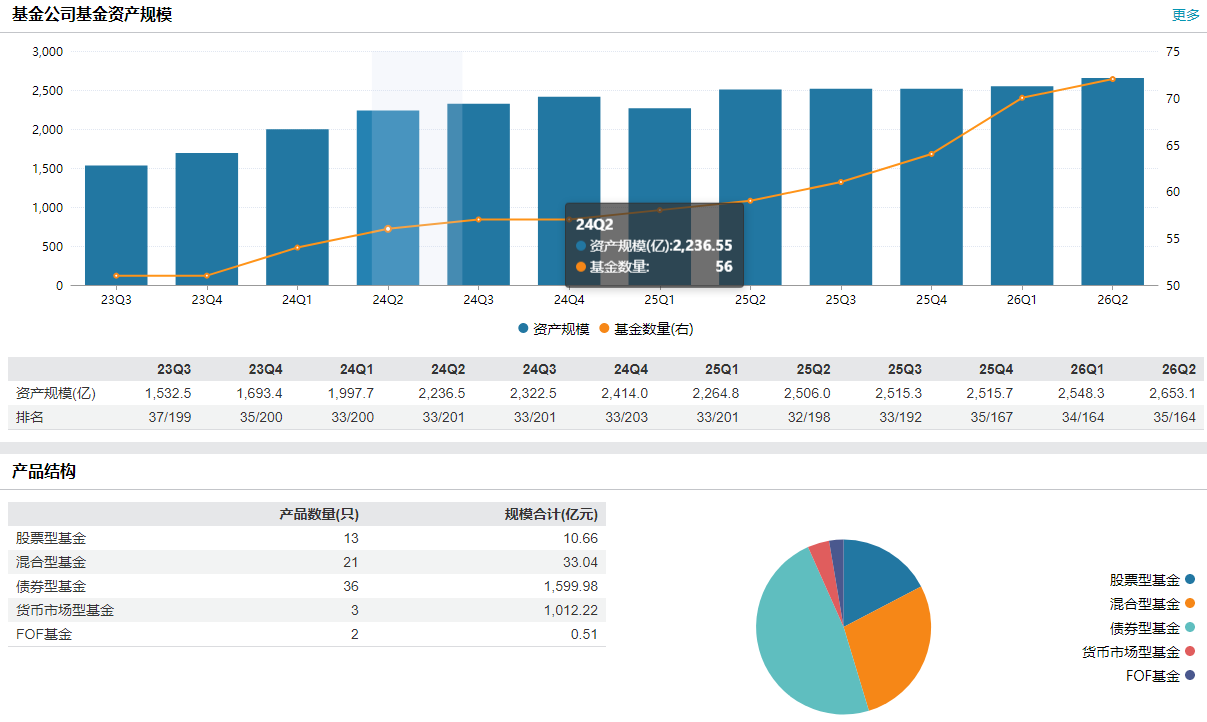Toggle FOF基金 pie legend marker
Viewport: 1207px width, 722px height.
[1190, 675]
